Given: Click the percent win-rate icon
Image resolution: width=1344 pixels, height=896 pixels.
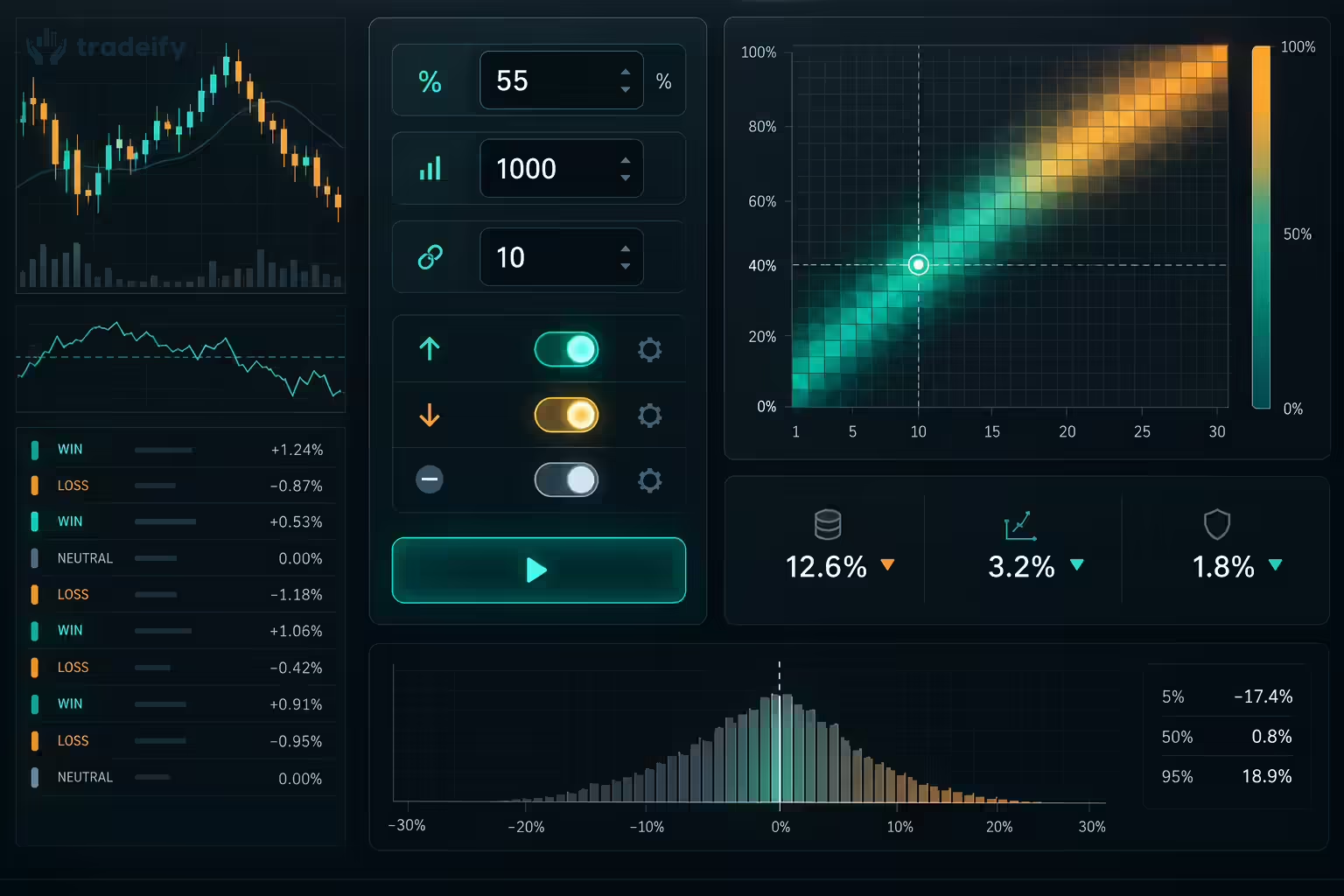Looking at the screenshot, I should pyautogui.click(x=430, y=81).
